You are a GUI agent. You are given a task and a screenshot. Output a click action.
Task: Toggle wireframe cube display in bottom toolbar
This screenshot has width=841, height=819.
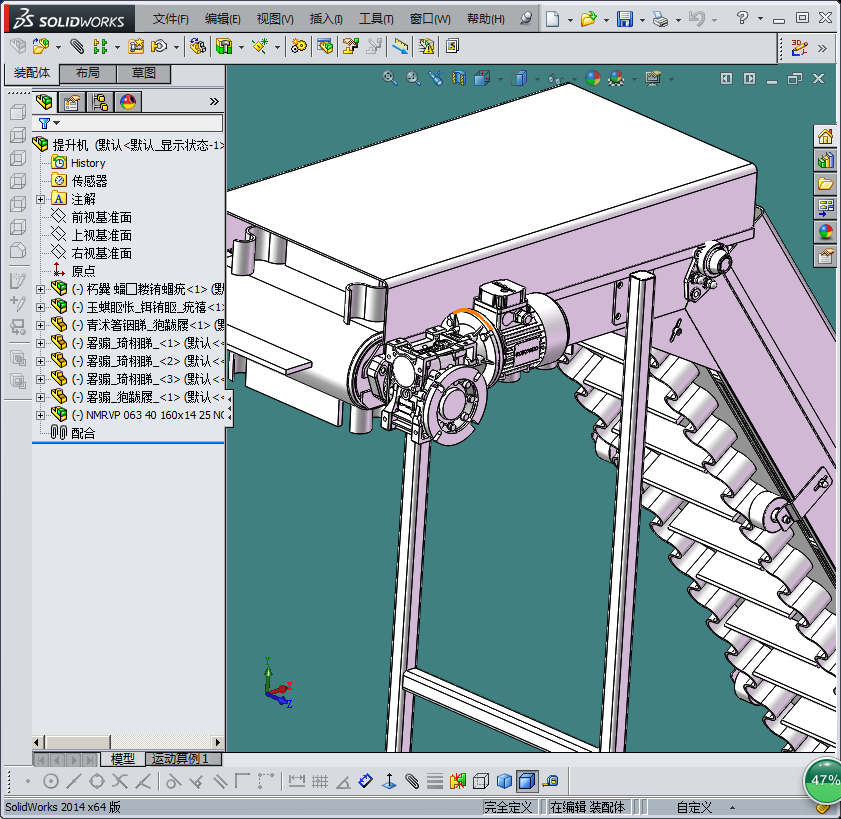[x=481, y=781]
